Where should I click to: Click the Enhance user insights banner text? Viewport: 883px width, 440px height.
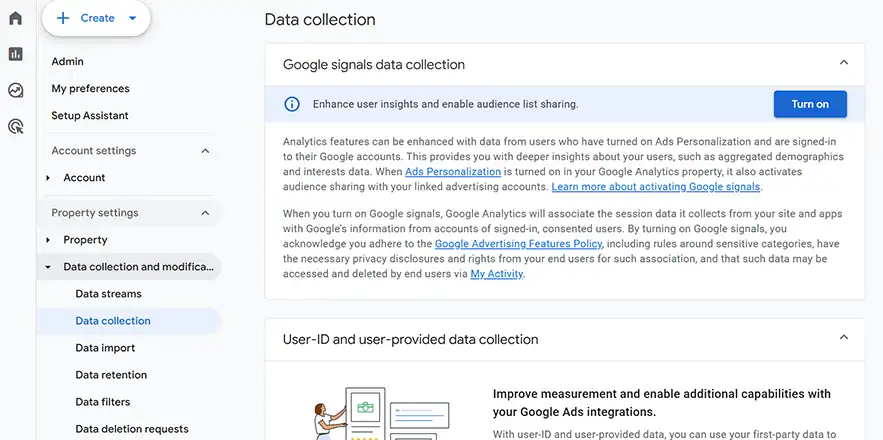[x=445, y=104]
